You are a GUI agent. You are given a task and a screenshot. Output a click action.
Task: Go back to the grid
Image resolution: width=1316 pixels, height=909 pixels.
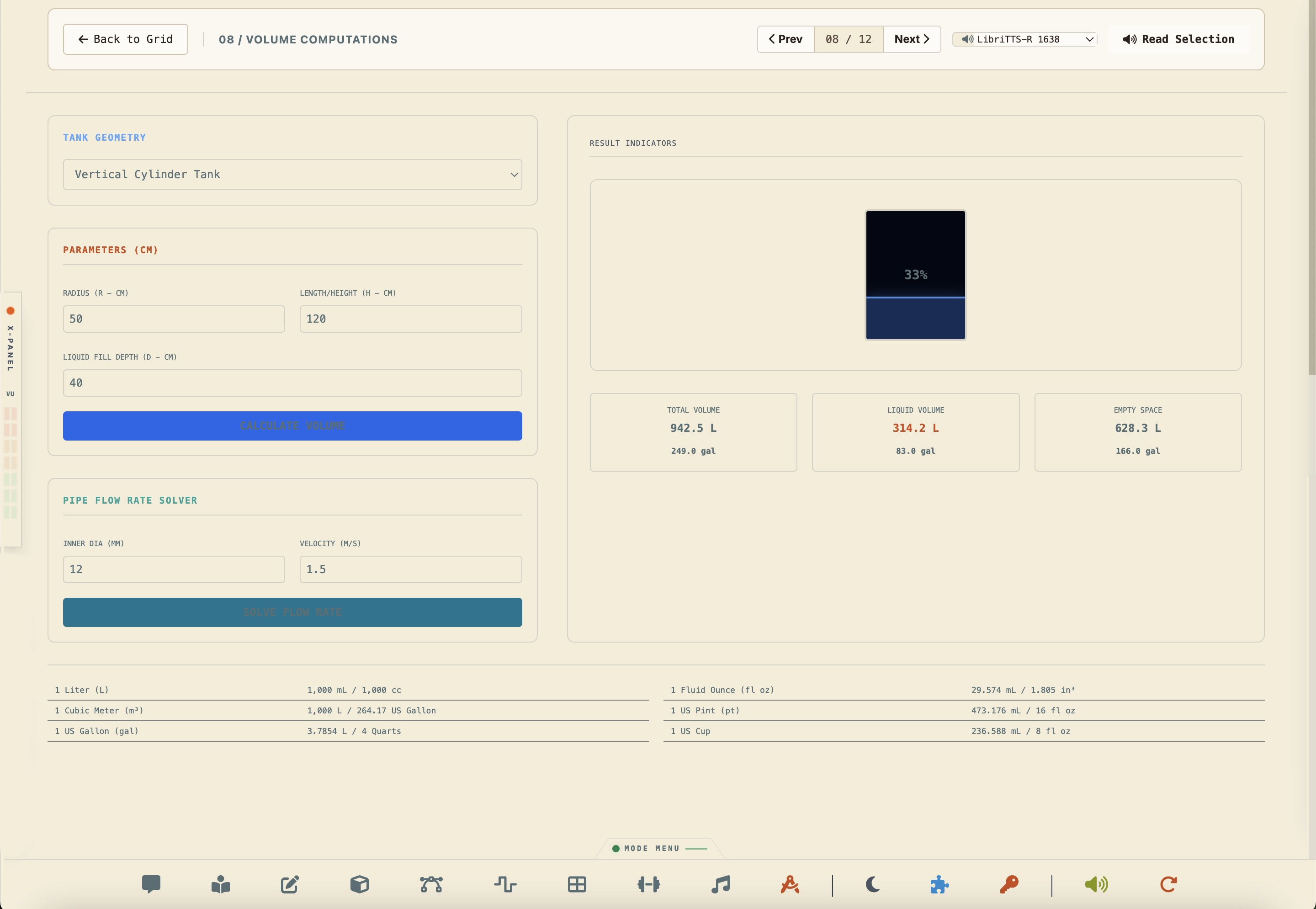coord(125,39)
